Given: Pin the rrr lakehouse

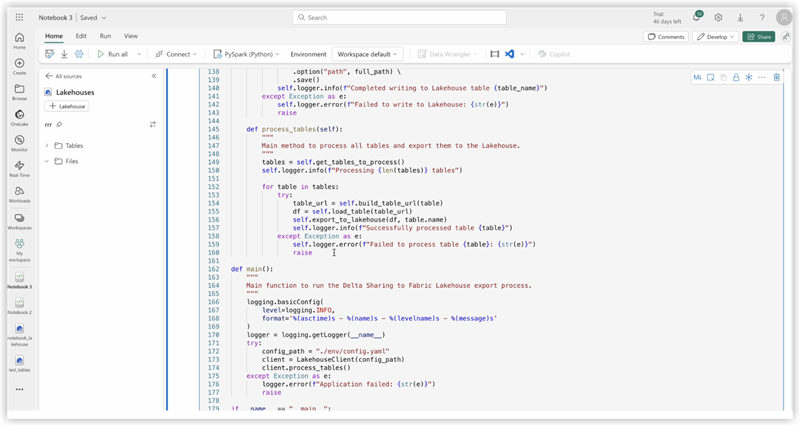Looking at the screenshot, I should (59, 124).
